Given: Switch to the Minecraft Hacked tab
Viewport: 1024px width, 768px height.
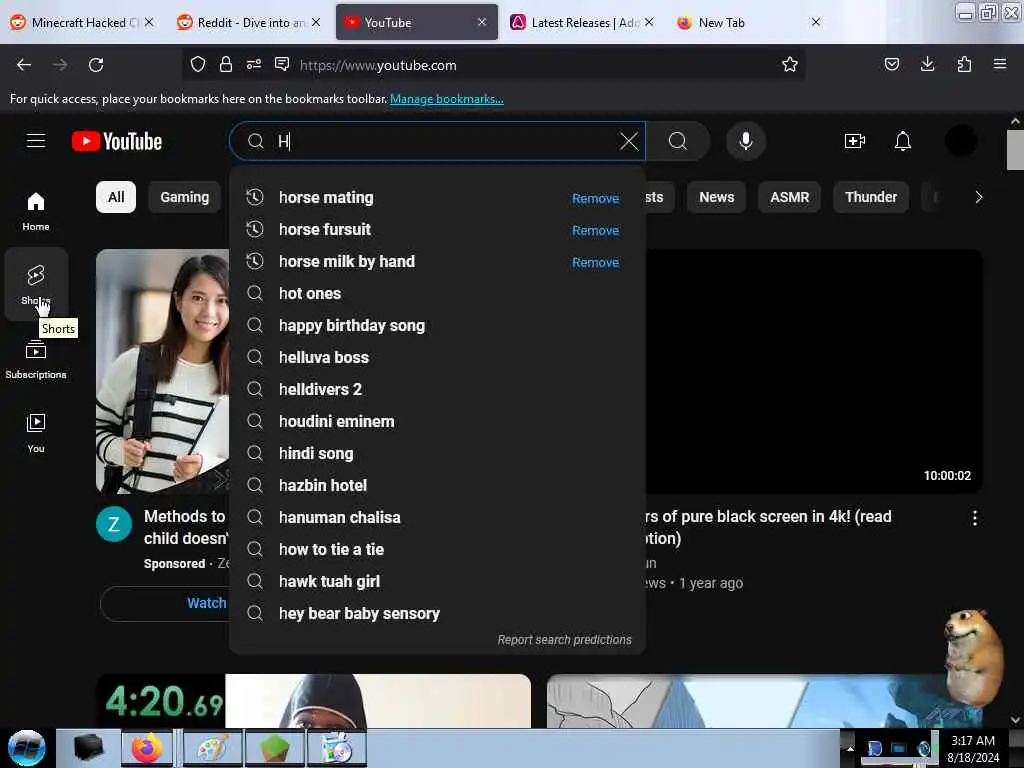Looking at the screenshot, I should click(81, 22).
